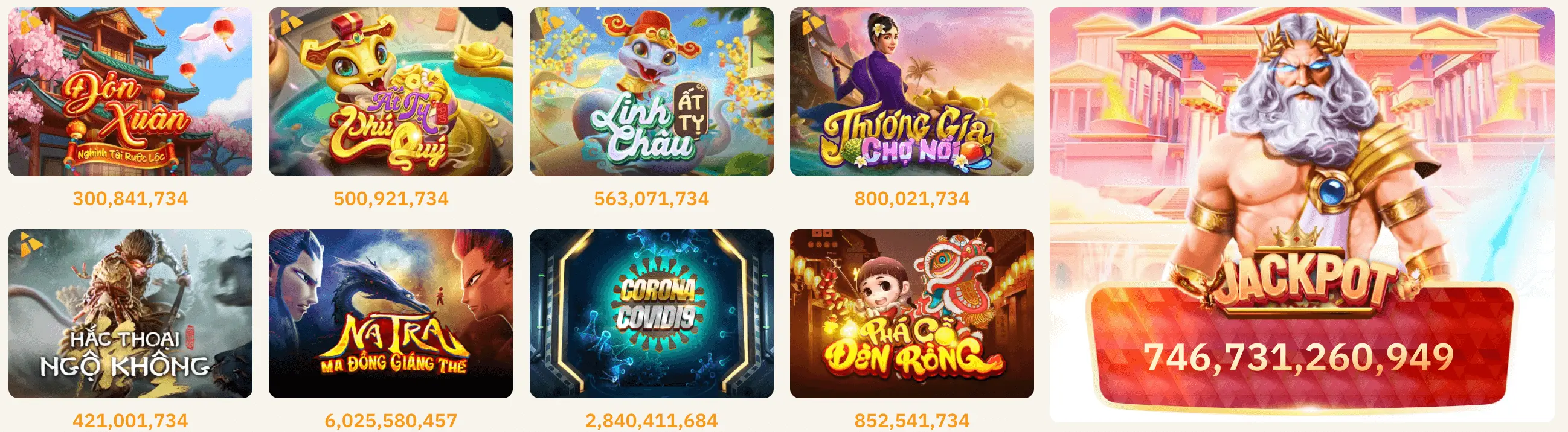Launch the Linh Châu Ất Tỵ game
The image size is (1568, 432).
tap(651, 92)
